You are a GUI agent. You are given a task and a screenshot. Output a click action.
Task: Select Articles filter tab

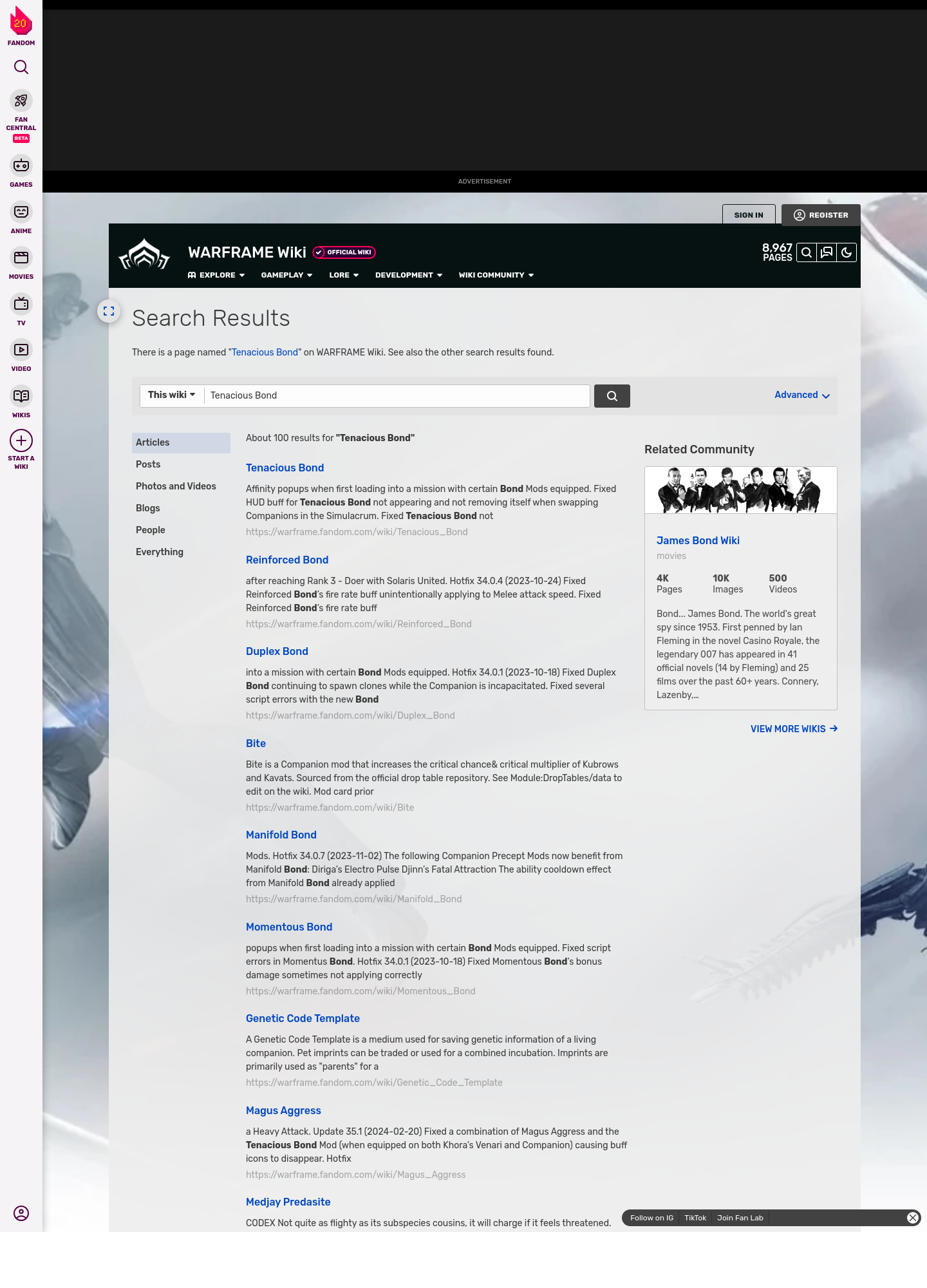click(181, 442)
